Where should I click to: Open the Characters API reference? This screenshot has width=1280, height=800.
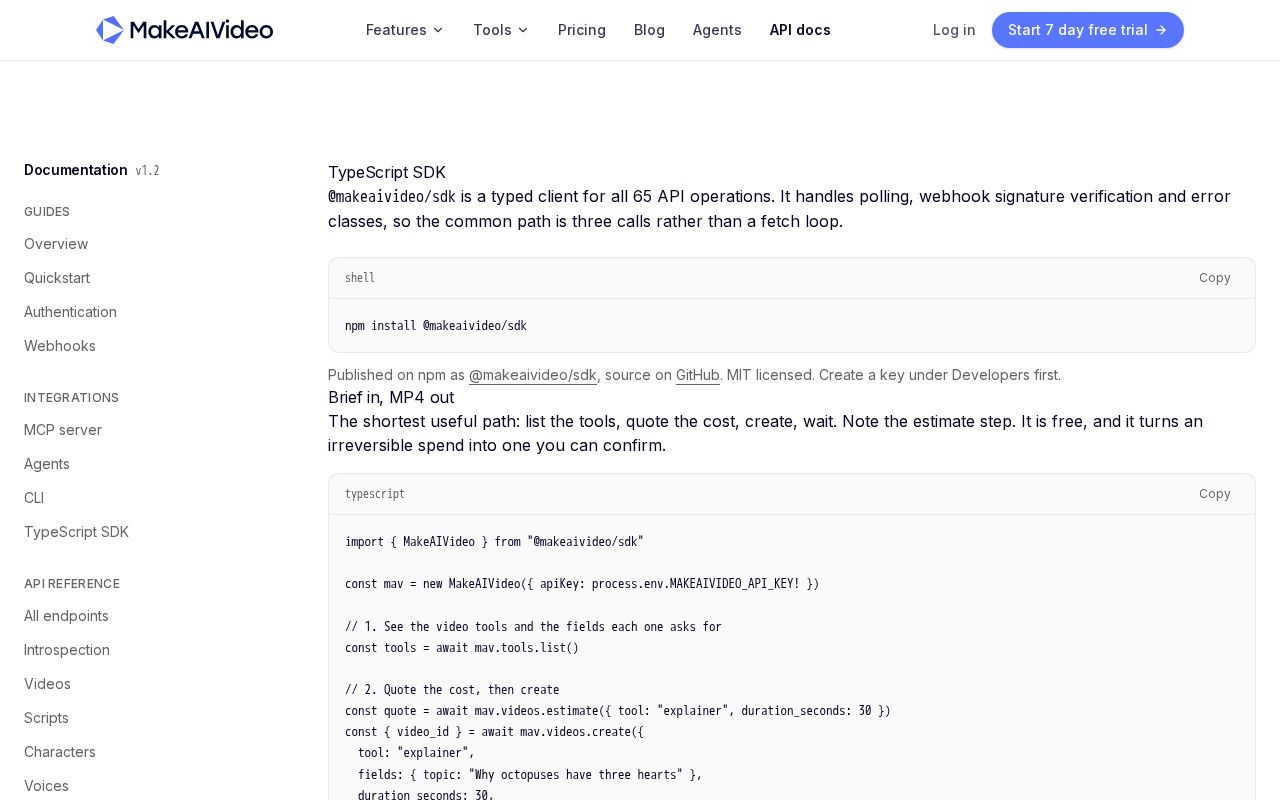(60, 752)
